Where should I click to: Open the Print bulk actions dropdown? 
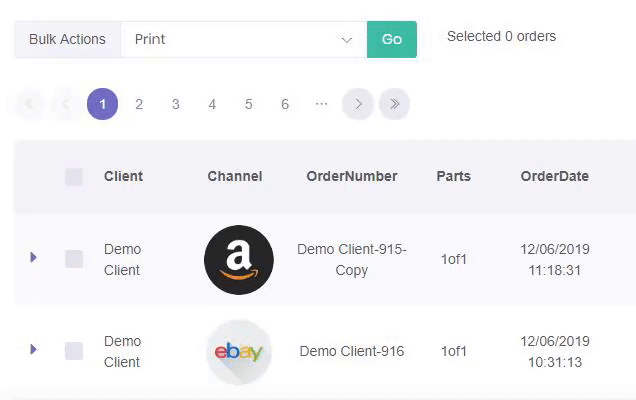[x=244, y=40]
